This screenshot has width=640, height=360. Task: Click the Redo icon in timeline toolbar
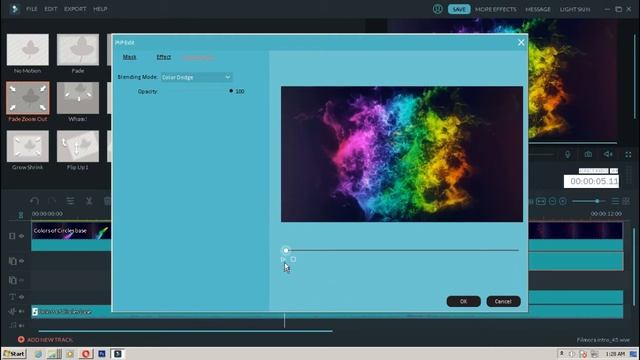(x=52, y=201)
